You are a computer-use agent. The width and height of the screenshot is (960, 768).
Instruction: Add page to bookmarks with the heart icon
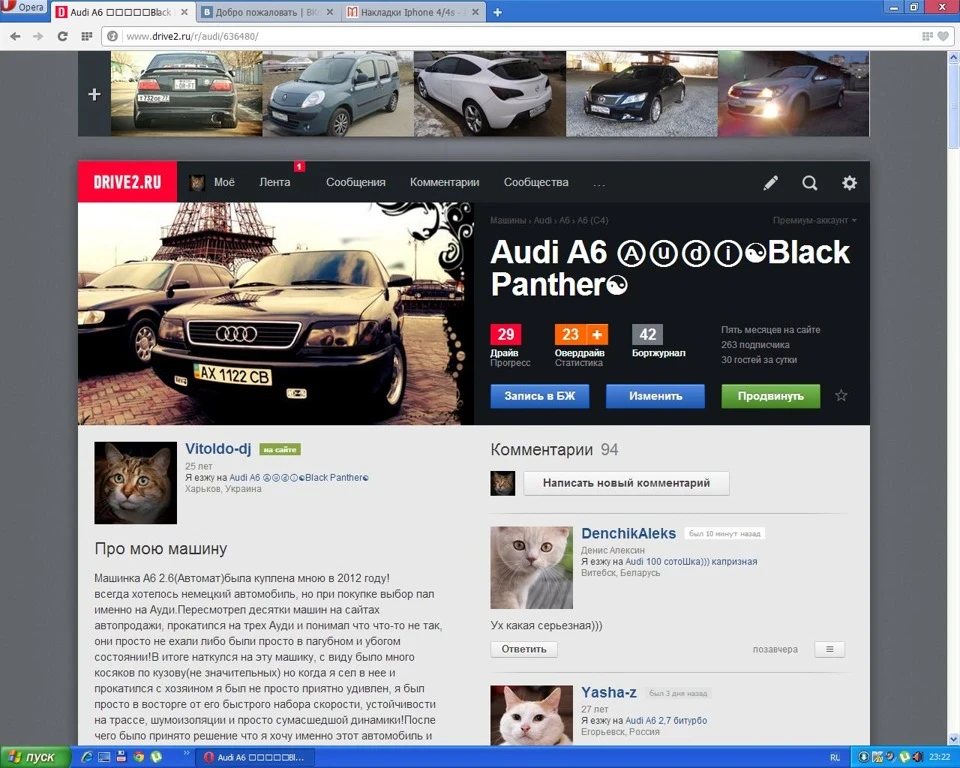[943, 36]
